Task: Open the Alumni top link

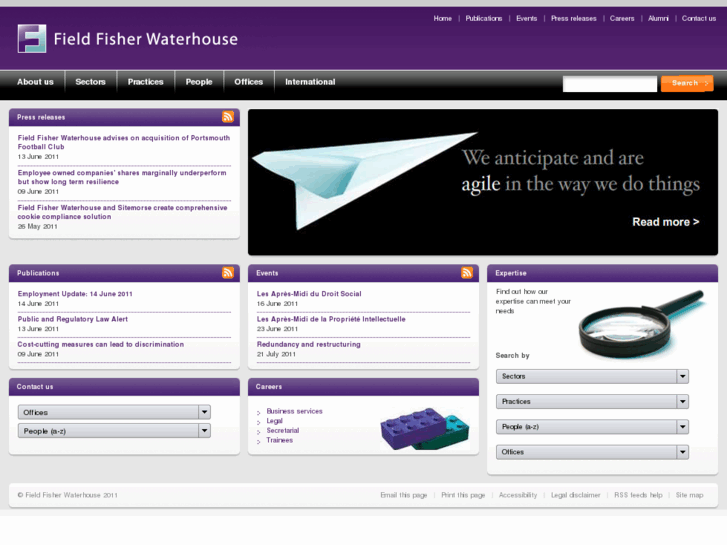Action: coord(658,19)
